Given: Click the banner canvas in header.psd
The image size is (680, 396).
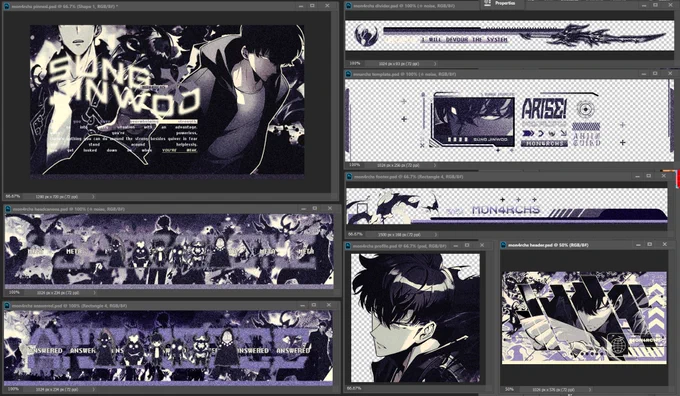Looking at the screenshot, I should point(584,317).
